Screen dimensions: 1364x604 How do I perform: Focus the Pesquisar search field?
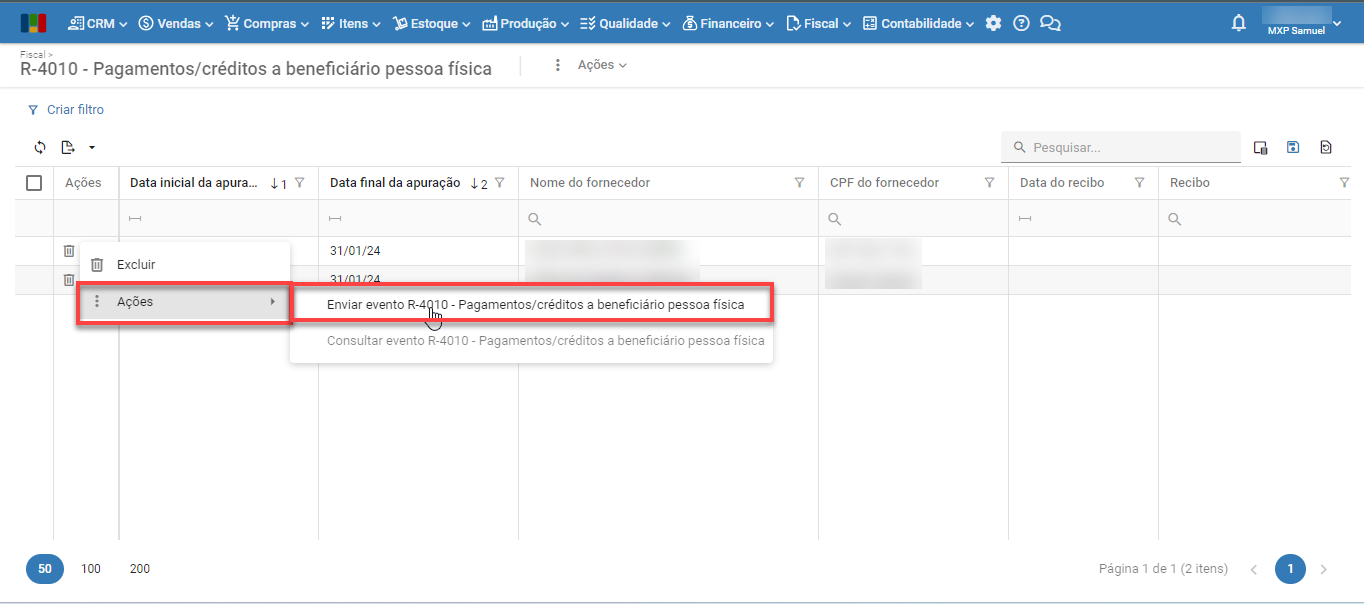(x=1121, y=147)
